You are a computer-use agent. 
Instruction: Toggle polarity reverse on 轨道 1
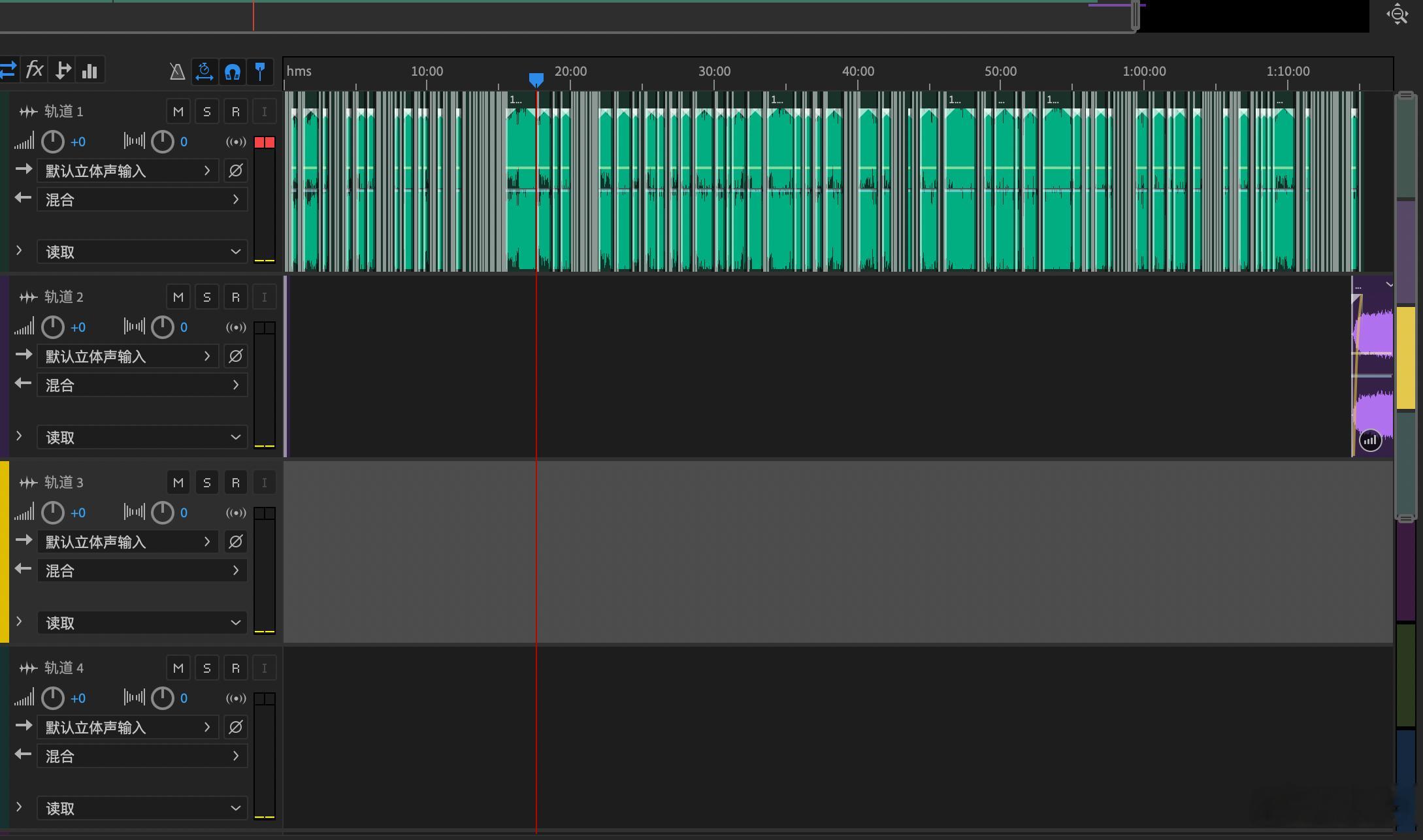(x=236, y=170)
